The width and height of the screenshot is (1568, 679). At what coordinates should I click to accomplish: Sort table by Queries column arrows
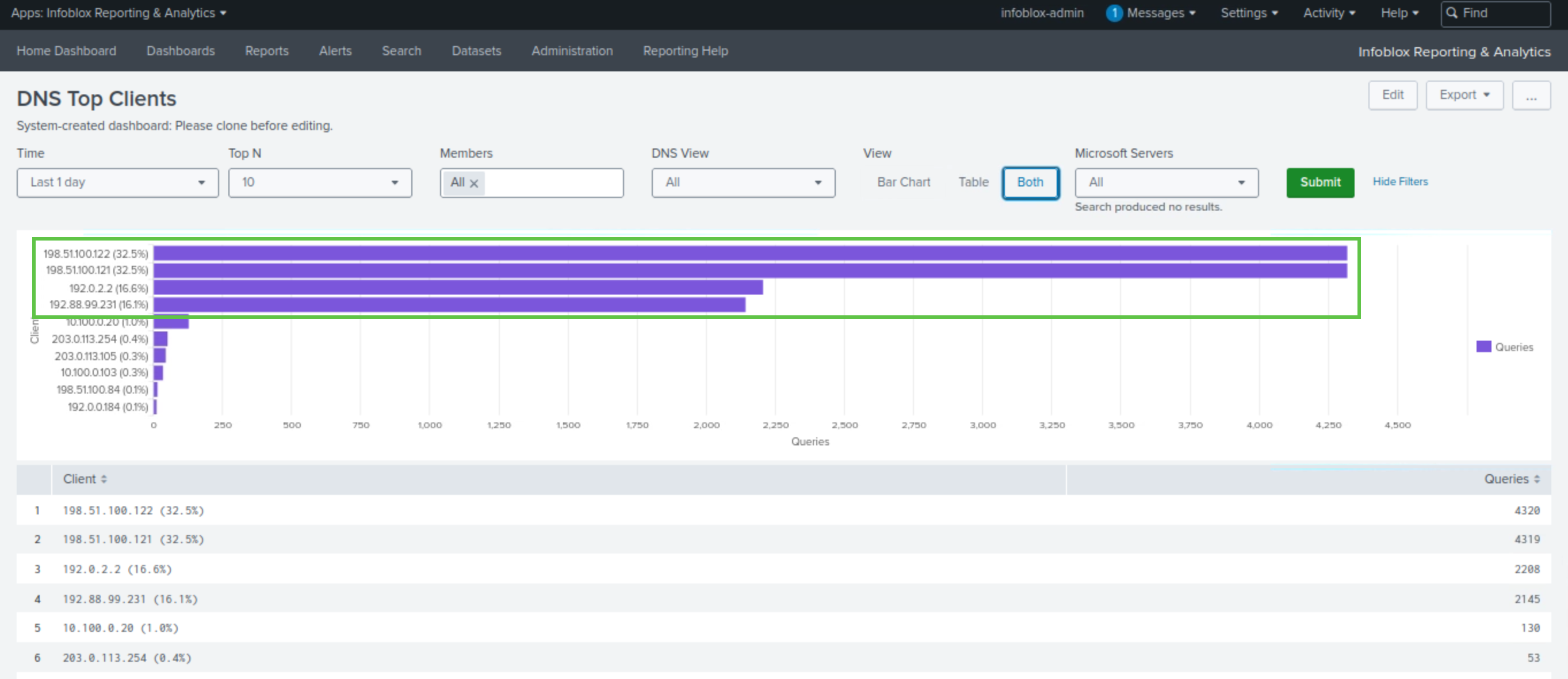pyautogui.click(x=1537, y=479)
